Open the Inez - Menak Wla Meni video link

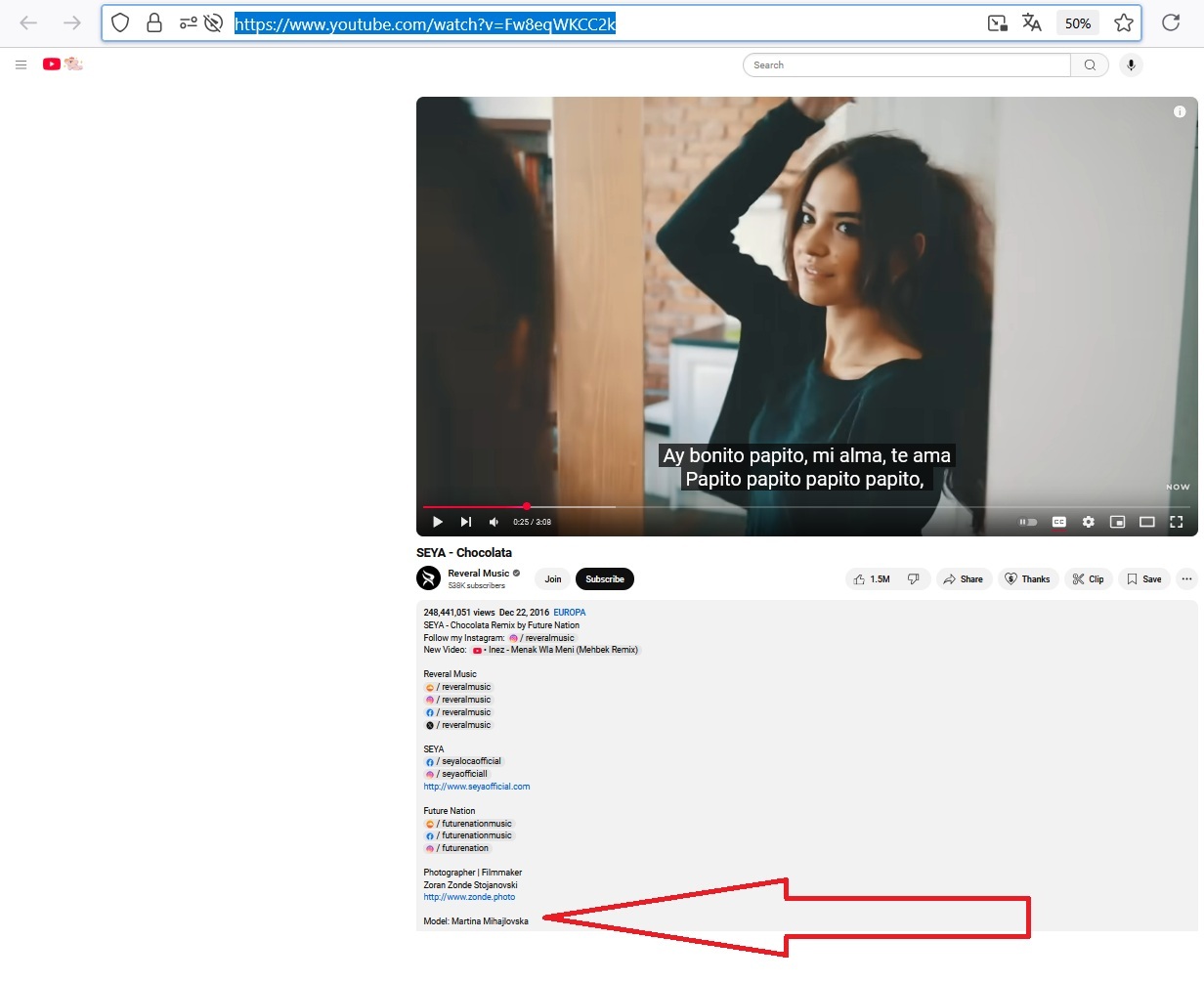555,650
